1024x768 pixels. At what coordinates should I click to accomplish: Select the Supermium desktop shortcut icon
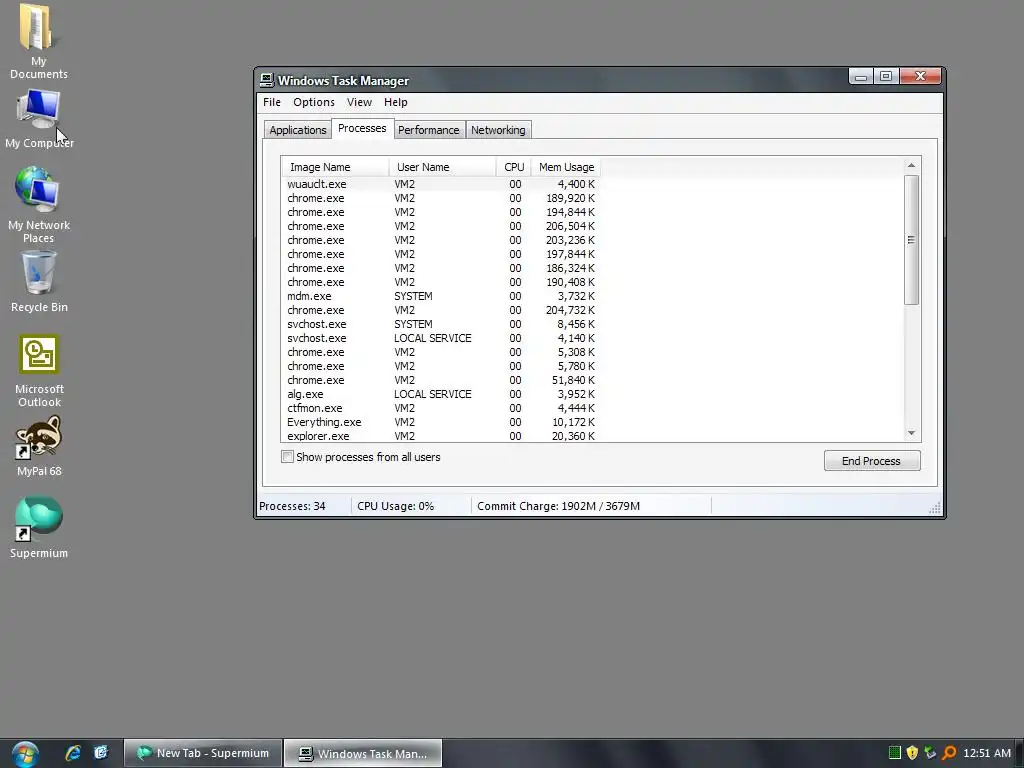pyautogui.click(x=39, y=520)
